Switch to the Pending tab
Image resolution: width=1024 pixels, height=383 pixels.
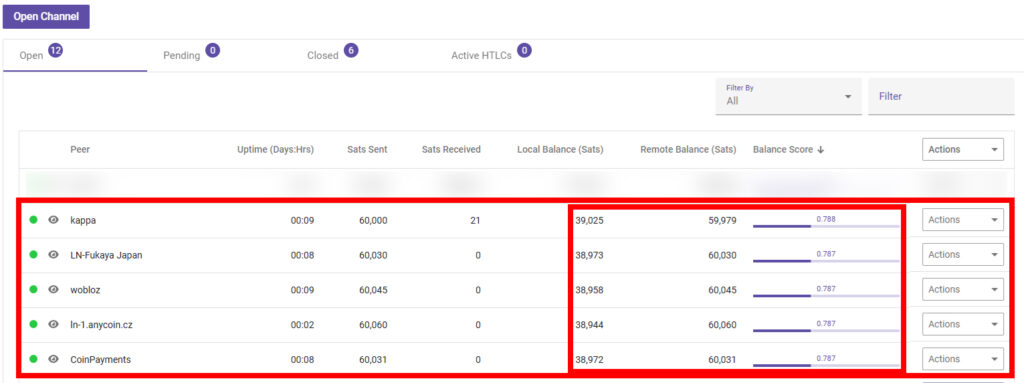[x=182, y=56]
